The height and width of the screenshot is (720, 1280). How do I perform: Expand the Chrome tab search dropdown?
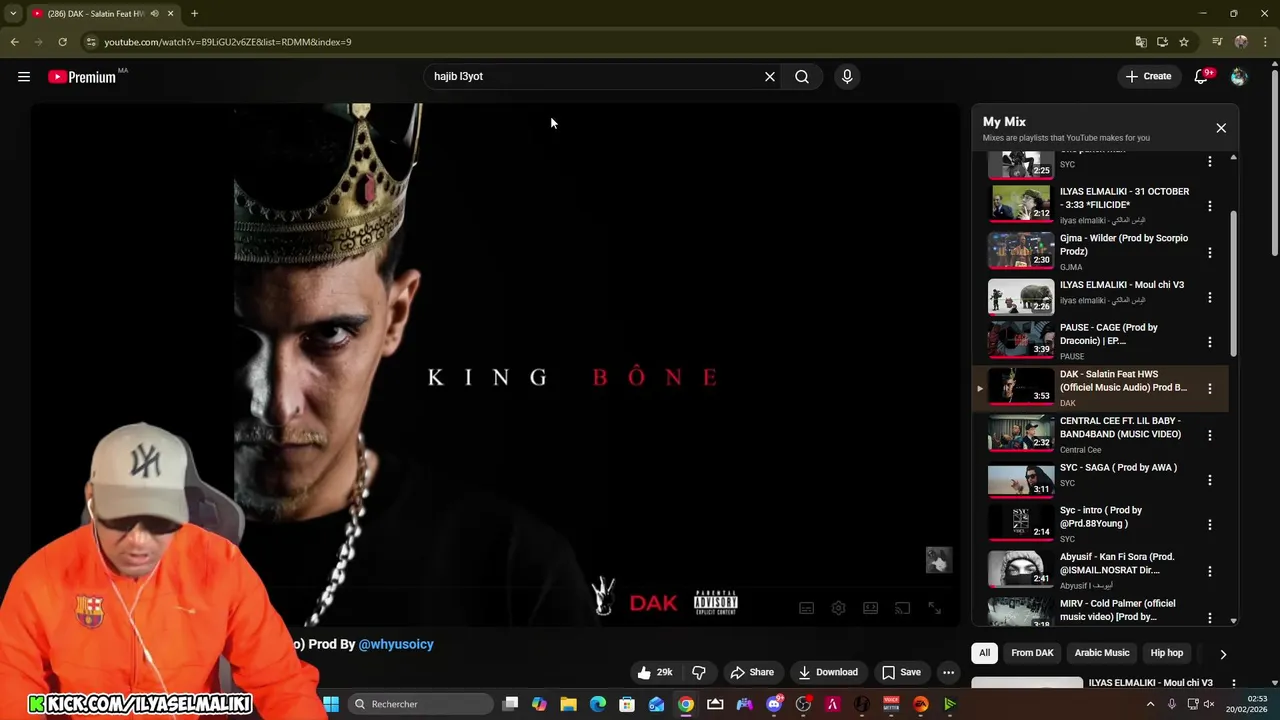pos(13,14)
